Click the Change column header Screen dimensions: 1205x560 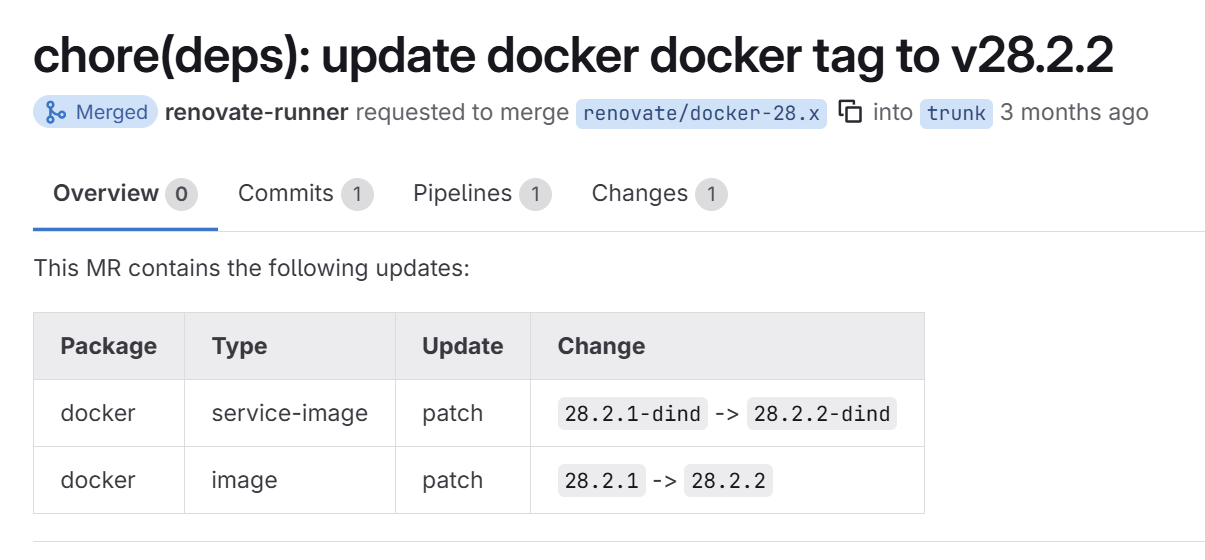(x=601, y=346)
